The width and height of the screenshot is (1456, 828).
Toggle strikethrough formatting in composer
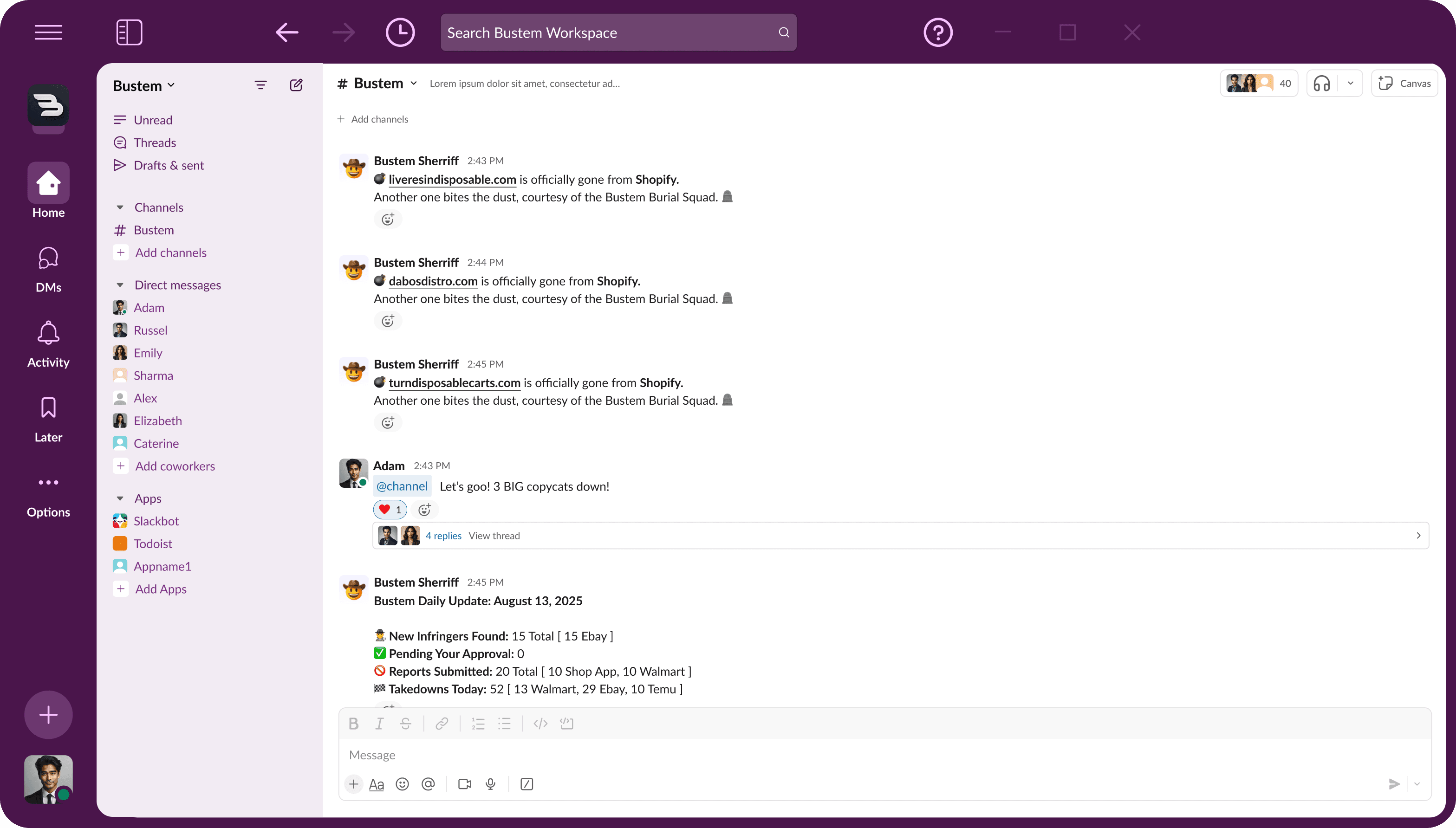(x=405, y=724)
